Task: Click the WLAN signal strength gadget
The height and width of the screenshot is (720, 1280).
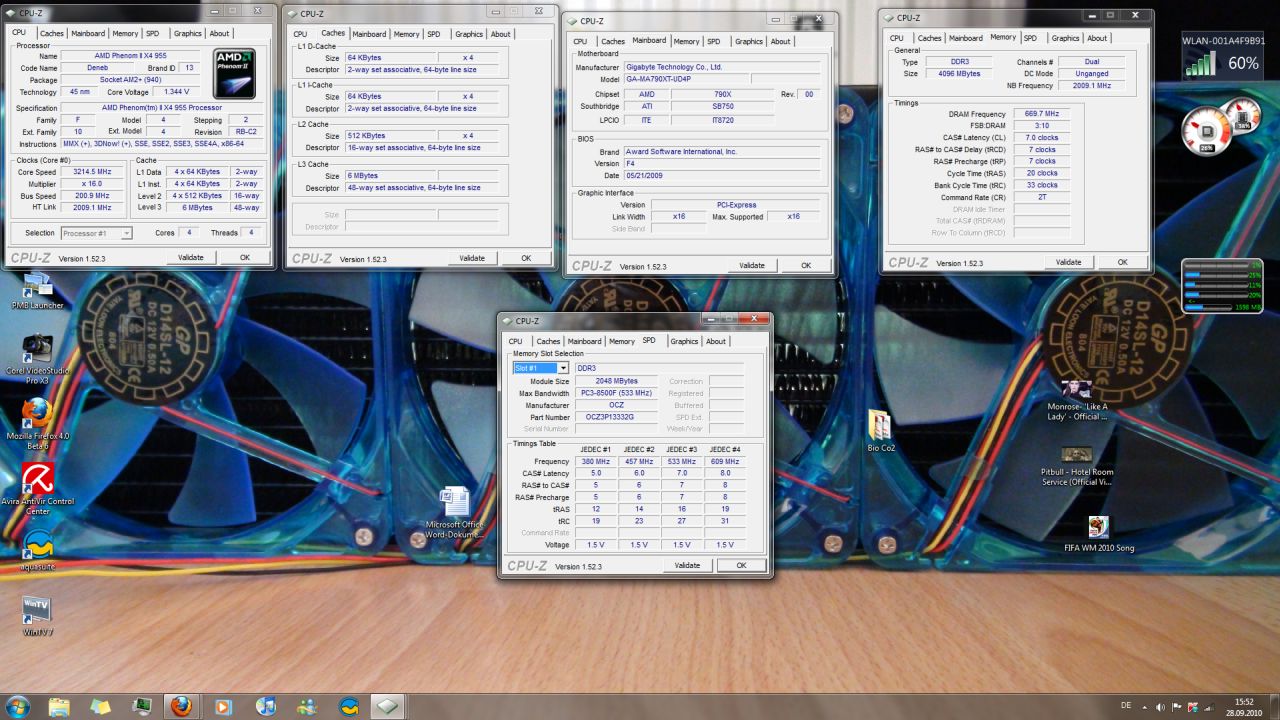Action: point(1223,55)
